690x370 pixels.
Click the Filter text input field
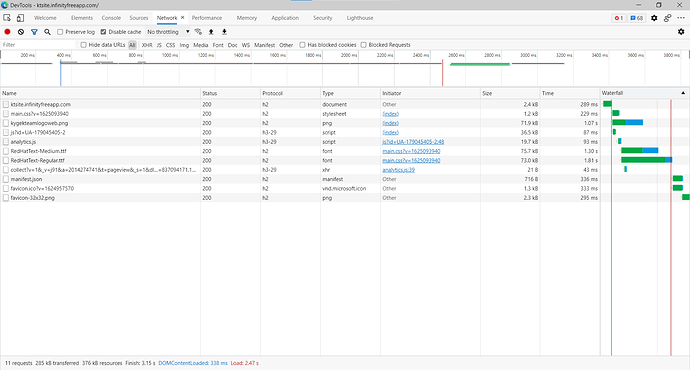point(39,45)
